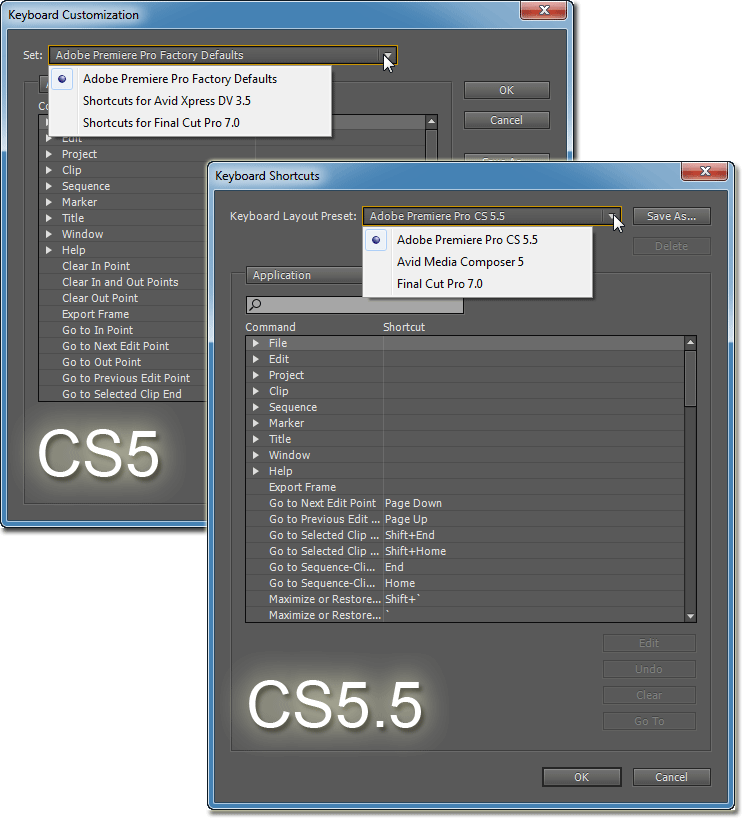
Task: Expand Title in Keyboard Customization list
Action: 49,218
